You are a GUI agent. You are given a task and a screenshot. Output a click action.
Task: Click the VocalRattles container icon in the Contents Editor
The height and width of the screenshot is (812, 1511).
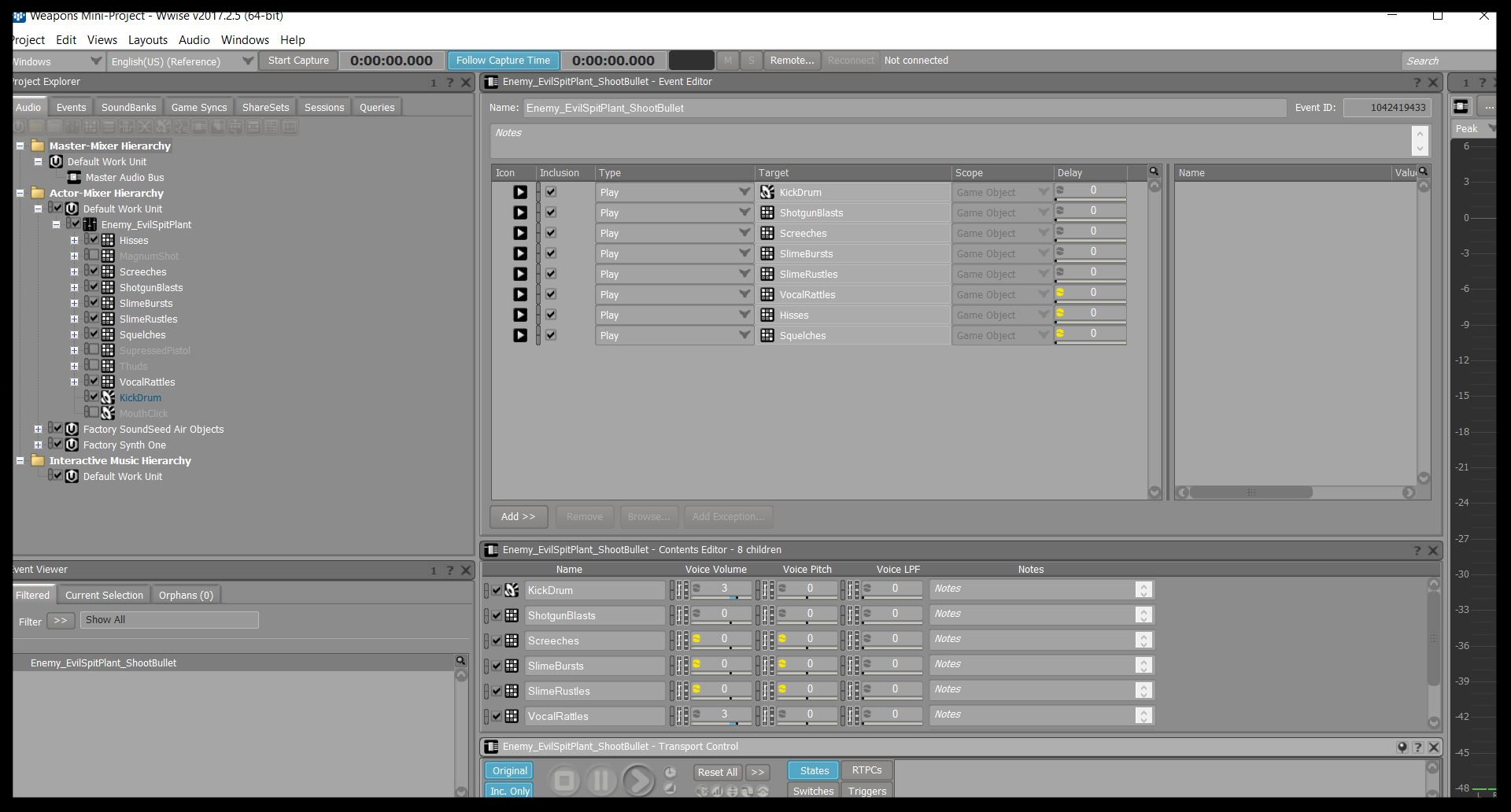click(x=512, y=716)
